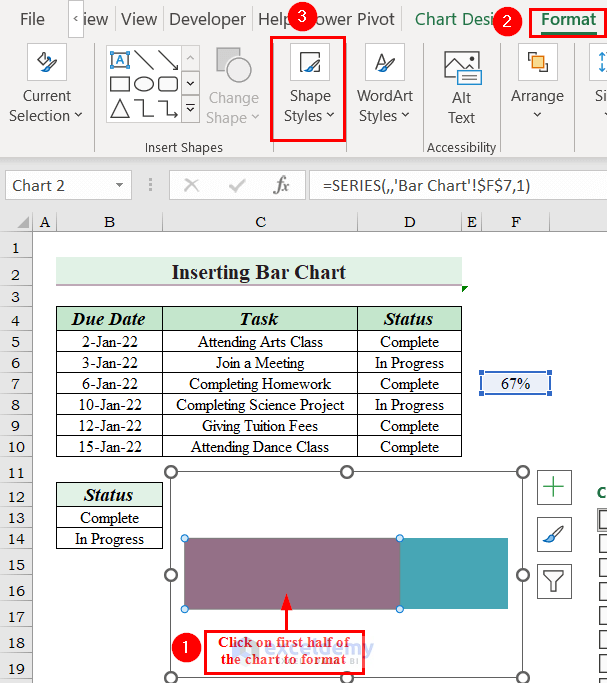Select the Elbow Connector shape

point(144,108)
